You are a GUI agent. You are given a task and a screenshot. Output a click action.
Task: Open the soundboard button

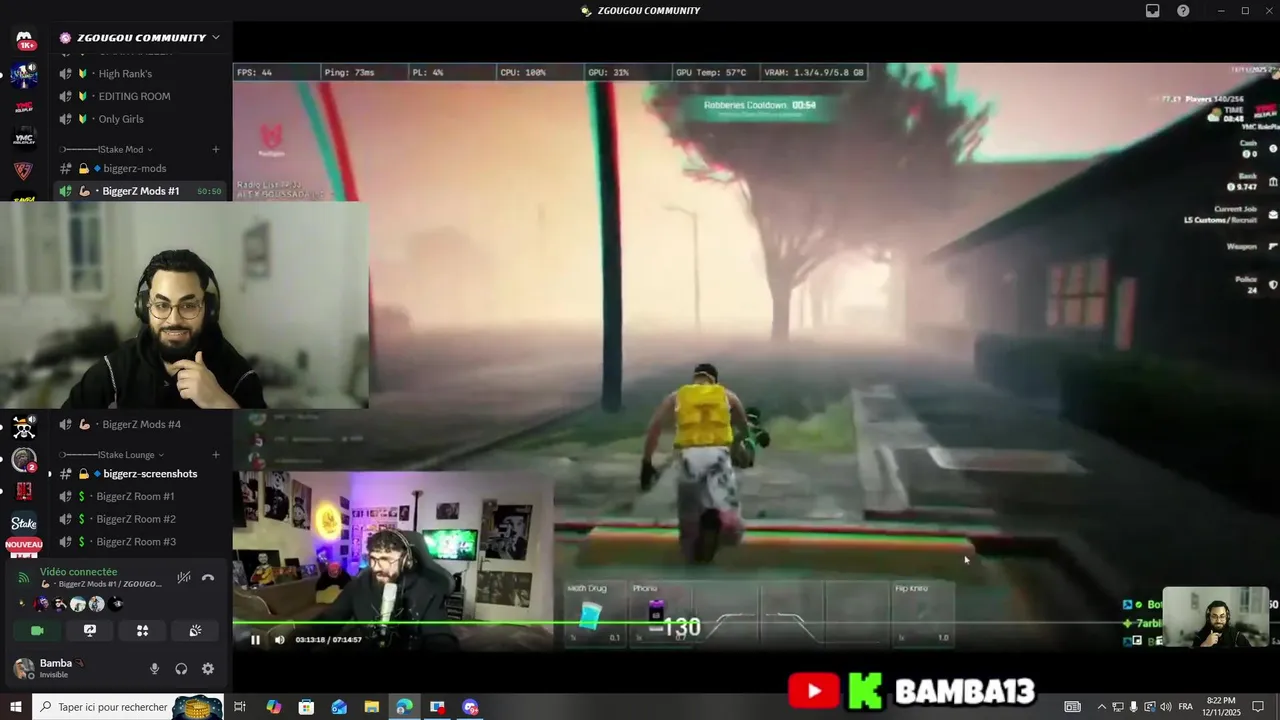tap(195, 630)
